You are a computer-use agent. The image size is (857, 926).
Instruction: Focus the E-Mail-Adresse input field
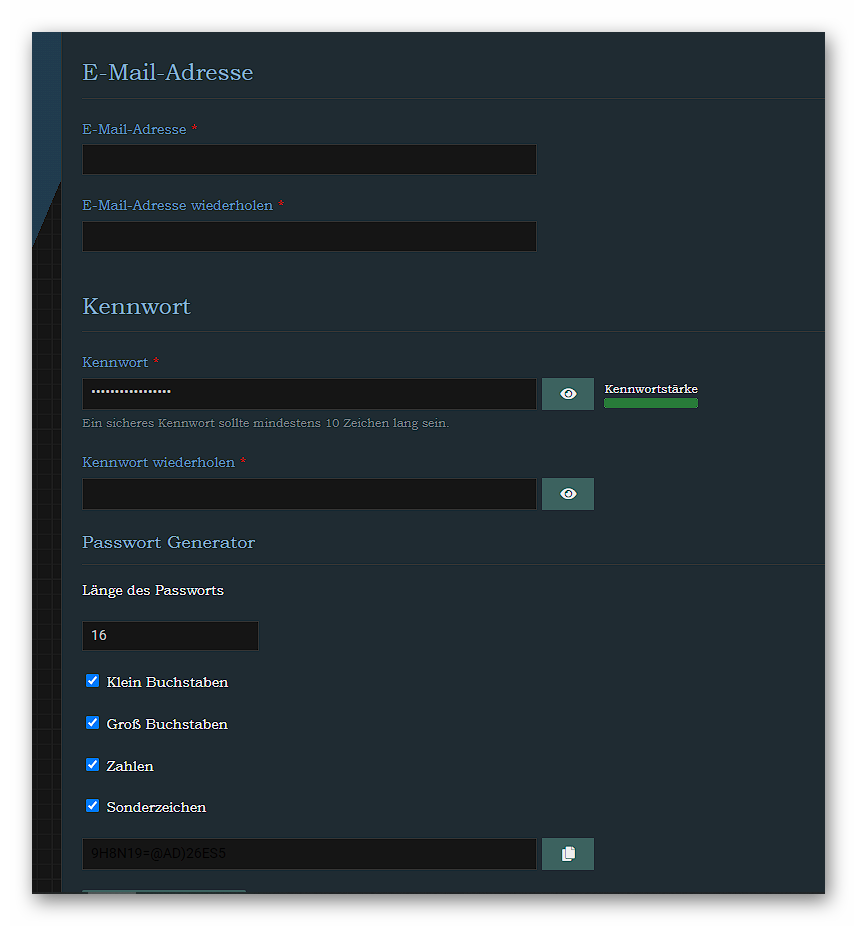coord(309,160)
